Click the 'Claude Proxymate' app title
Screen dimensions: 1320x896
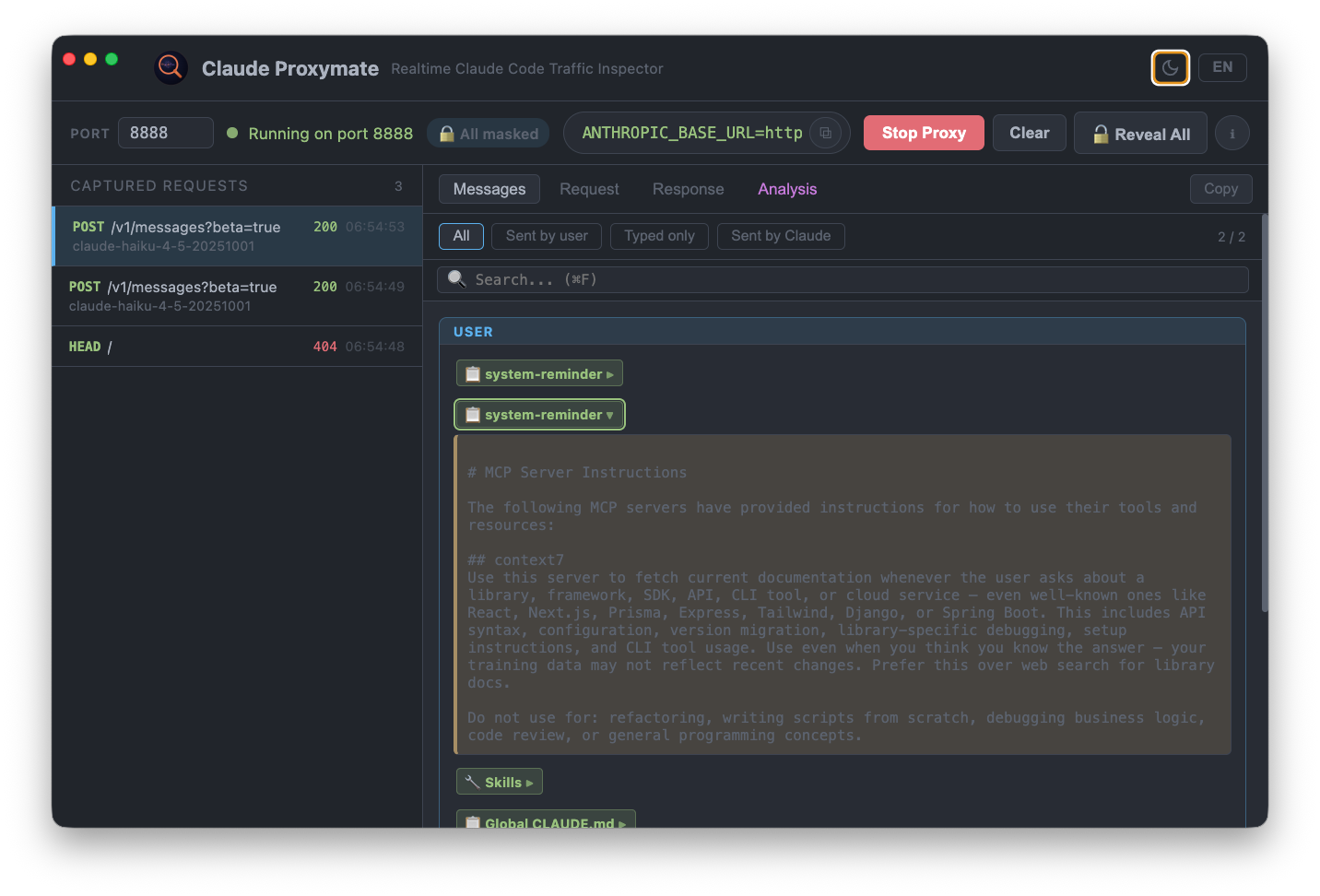[290, 68]
